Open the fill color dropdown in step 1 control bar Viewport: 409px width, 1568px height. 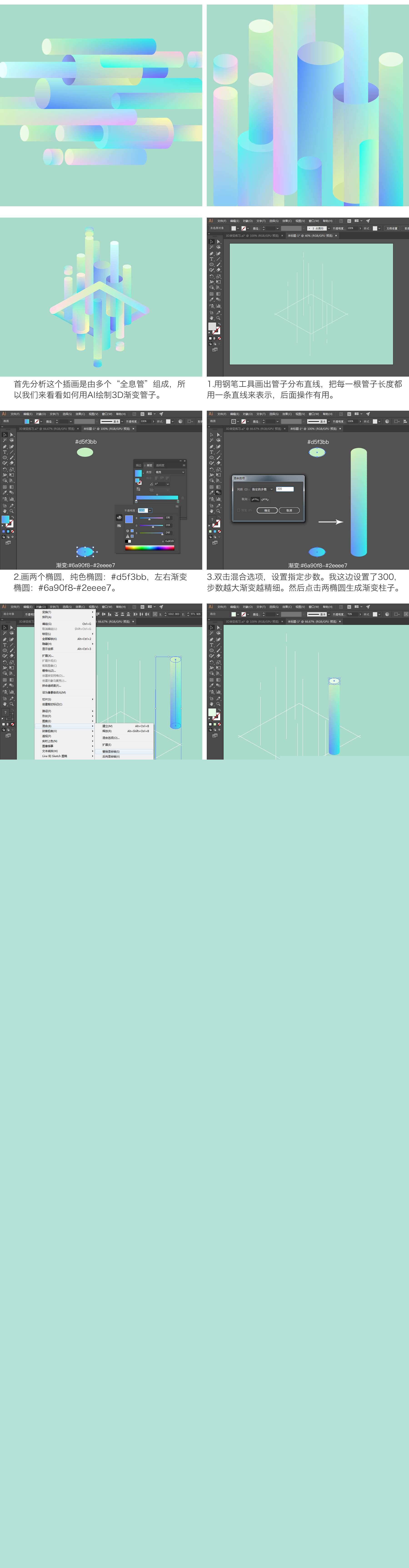[238, 228]
